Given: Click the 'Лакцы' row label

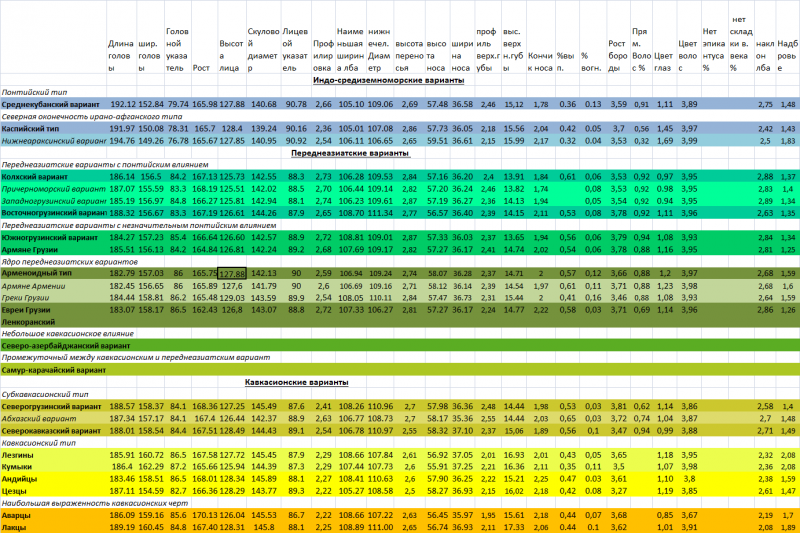Looking at the screenshot, I should (14, 528).
